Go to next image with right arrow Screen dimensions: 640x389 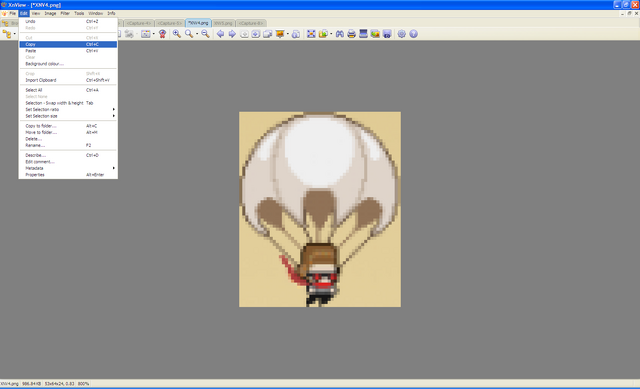tap(232, 34)
